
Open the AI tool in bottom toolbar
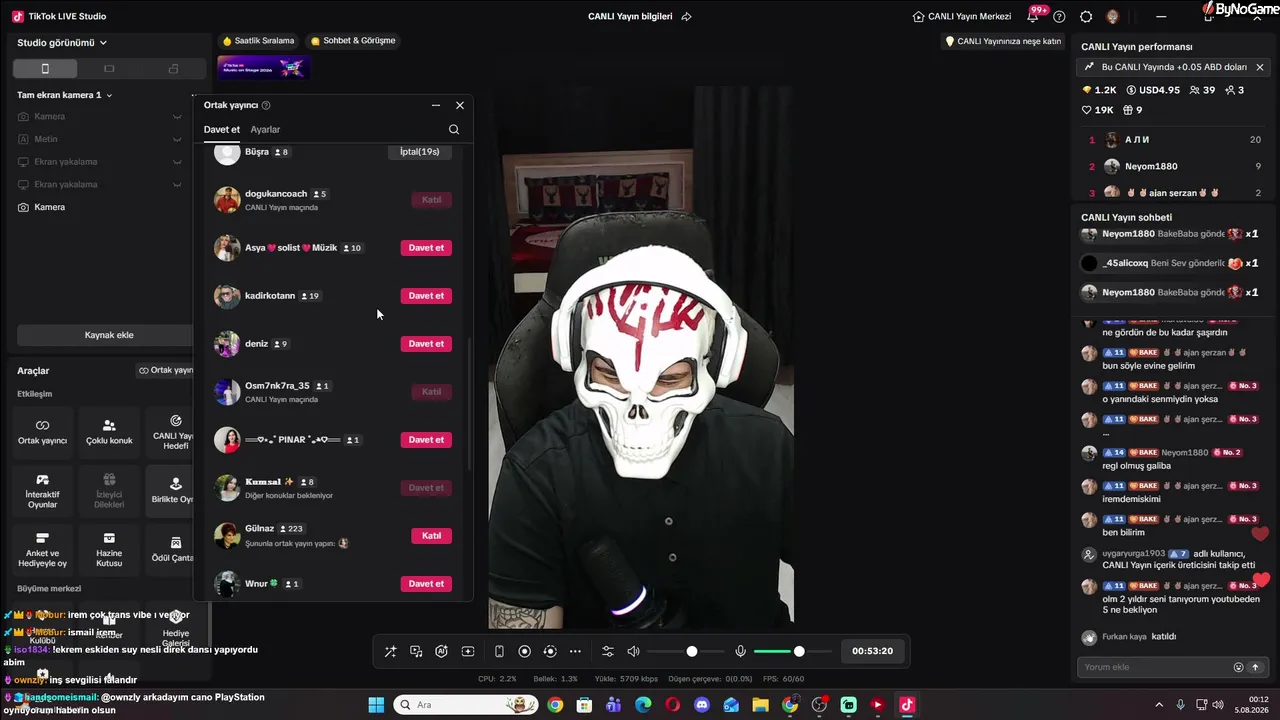(x=441, y=651)
